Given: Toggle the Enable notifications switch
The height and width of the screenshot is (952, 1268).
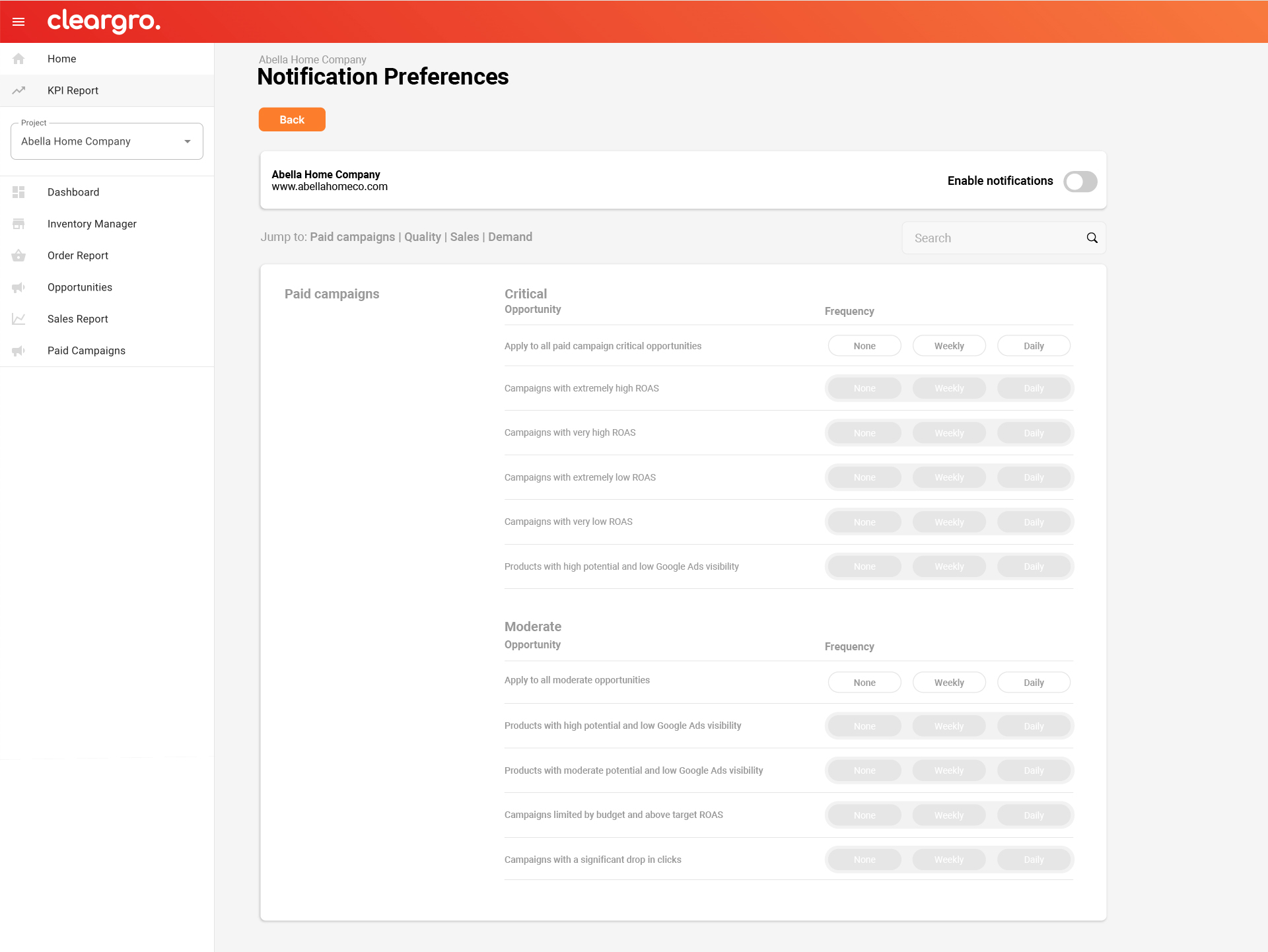Looking at the screenshot, I should (1080, 182).
